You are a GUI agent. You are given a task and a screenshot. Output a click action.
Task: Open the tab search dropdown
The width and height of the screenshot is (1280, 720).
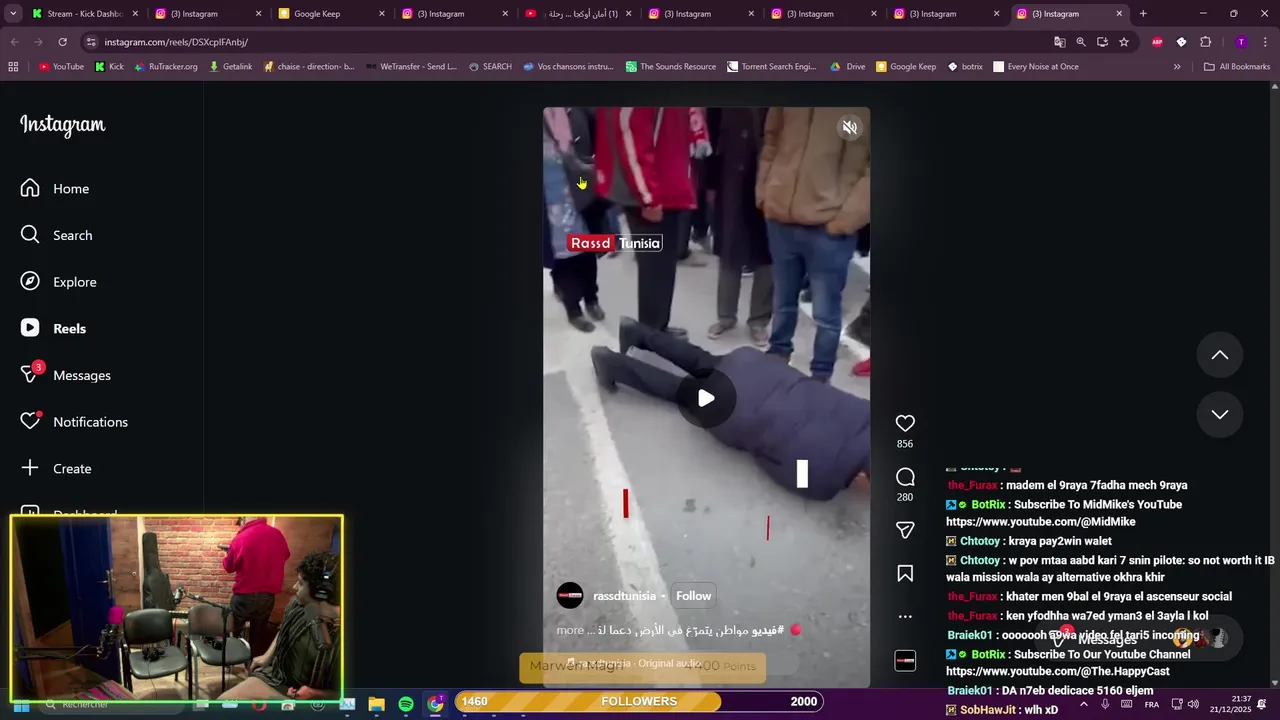[13, 14]
